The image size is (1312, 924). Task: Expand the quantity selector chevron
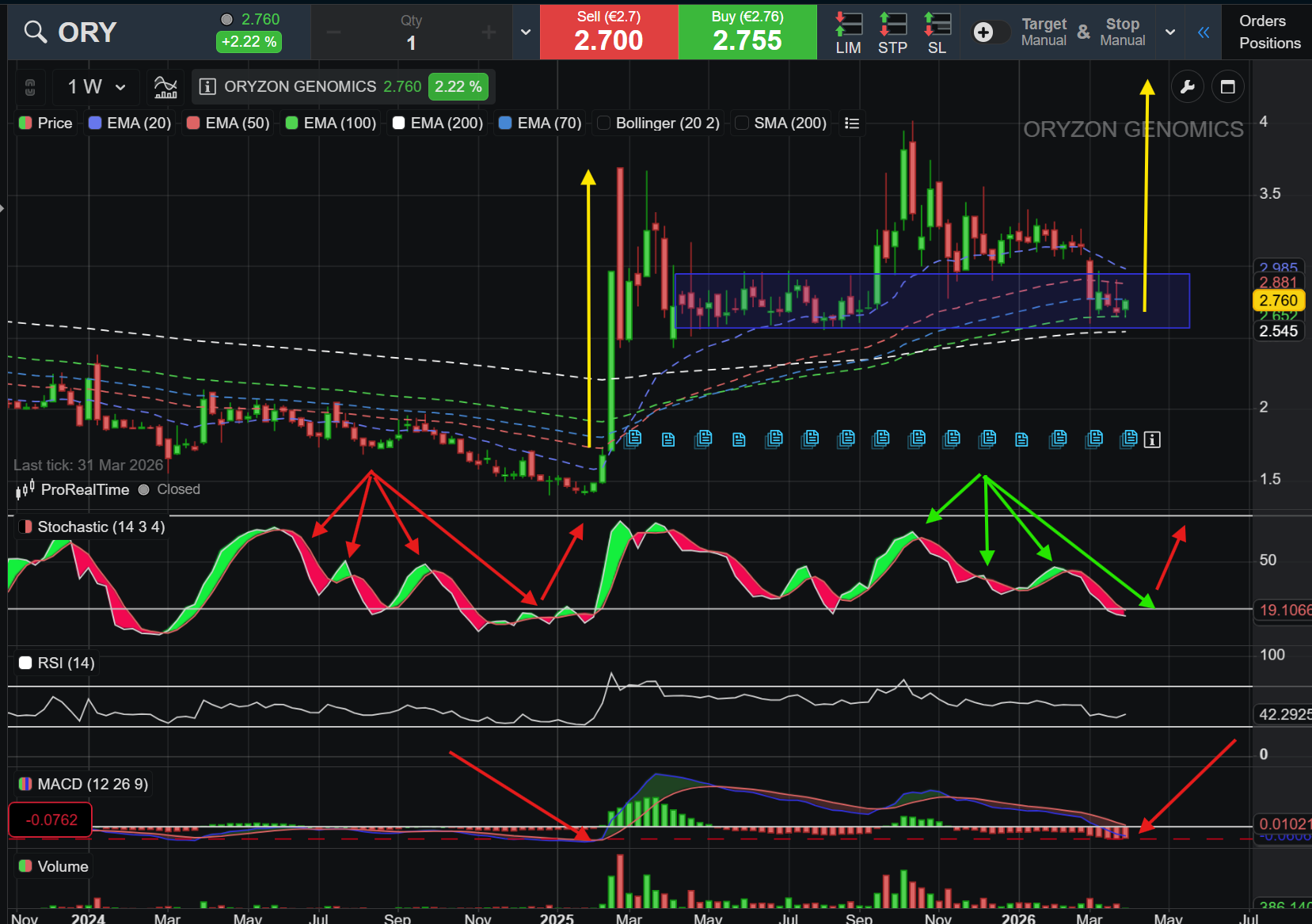point(525,32)
